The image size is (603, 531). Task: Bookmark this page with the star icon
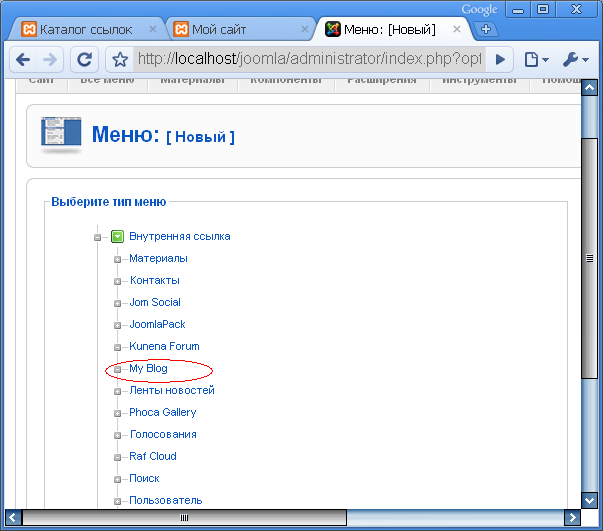coord(120,60)
